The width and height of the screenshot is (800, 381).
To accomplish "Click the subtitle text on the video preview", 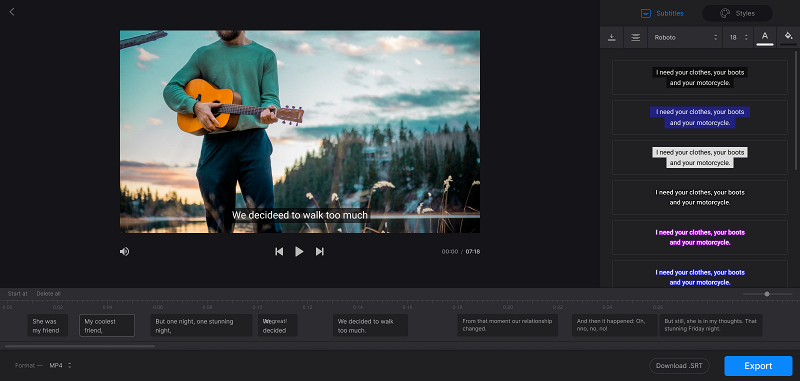I will click(x=300, y=215).
